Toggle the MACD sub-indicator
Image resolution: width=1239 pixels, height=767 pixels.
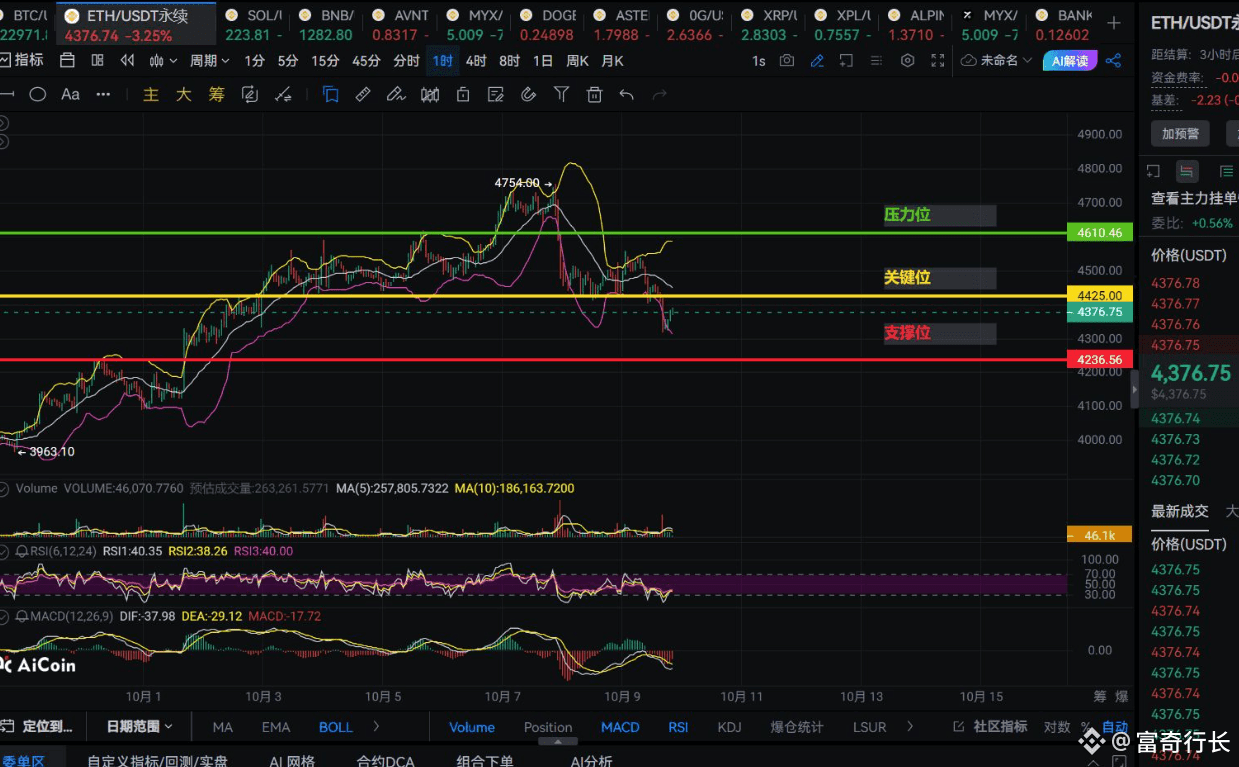coord(620,727)
